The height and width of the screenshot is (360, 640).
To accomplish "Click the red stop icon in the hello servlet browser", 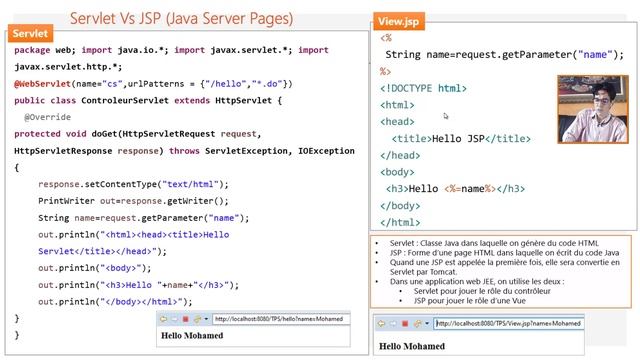I will point(186,319).
